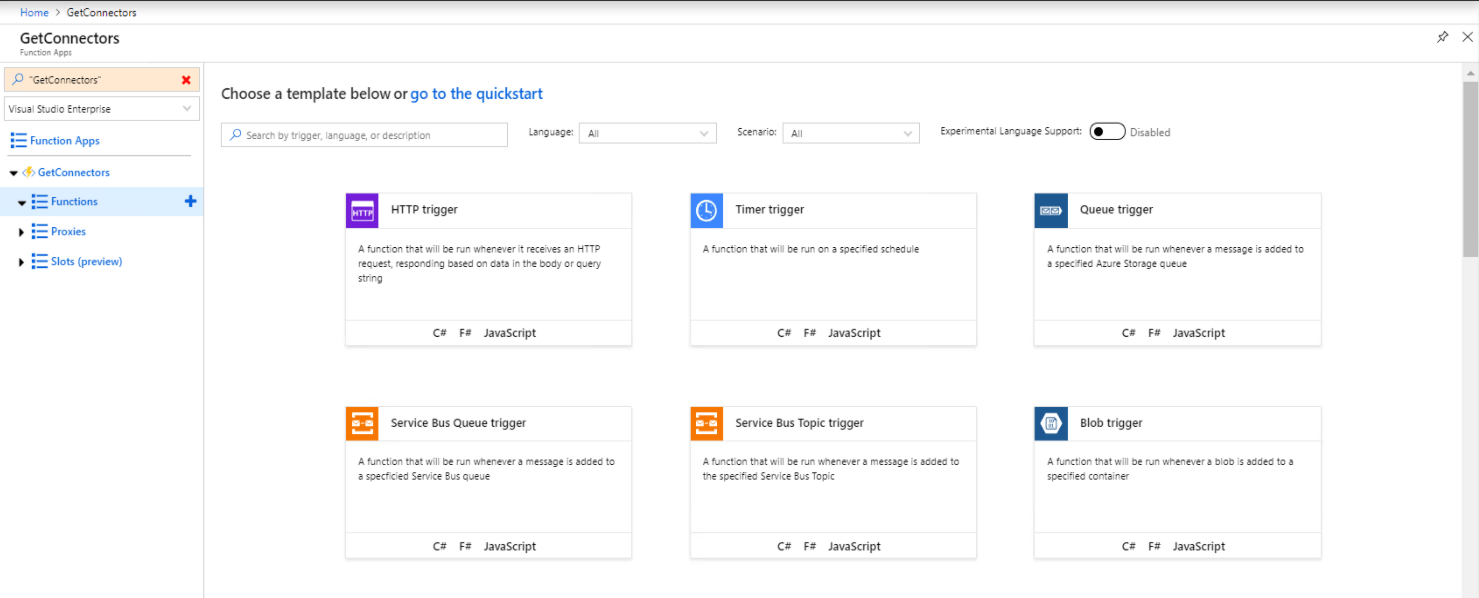Choose JavaScript for Service Bus Queue trigger

(510, 546)
